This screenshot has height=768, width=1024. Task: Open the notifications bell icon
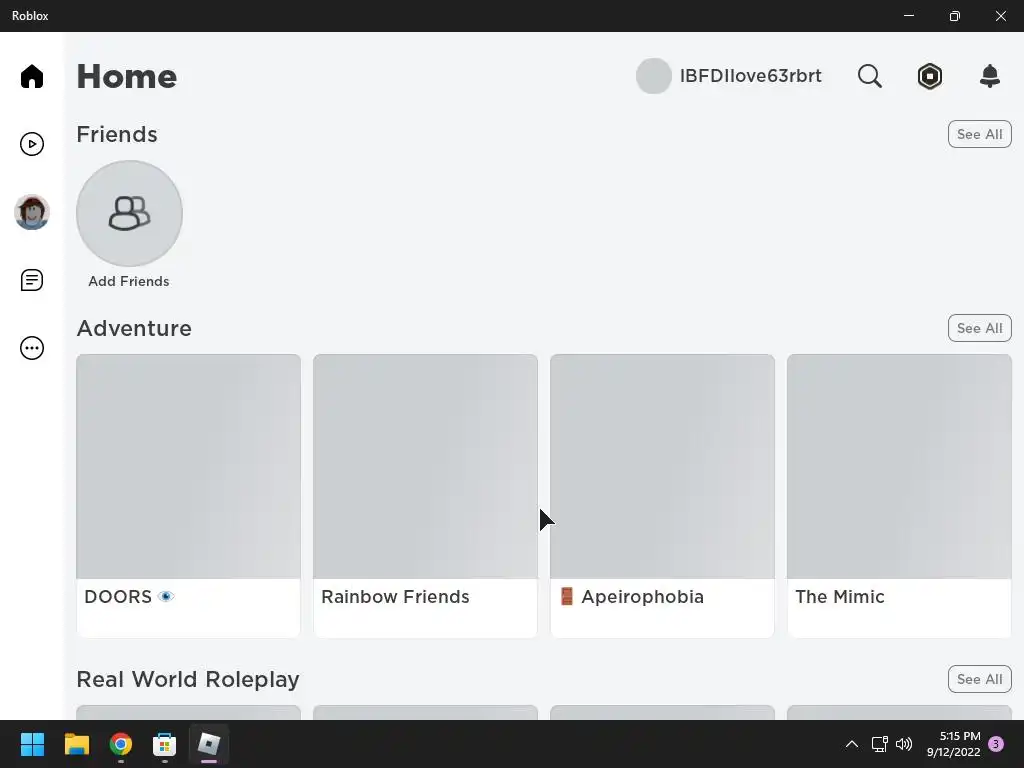tap(989, 76)
